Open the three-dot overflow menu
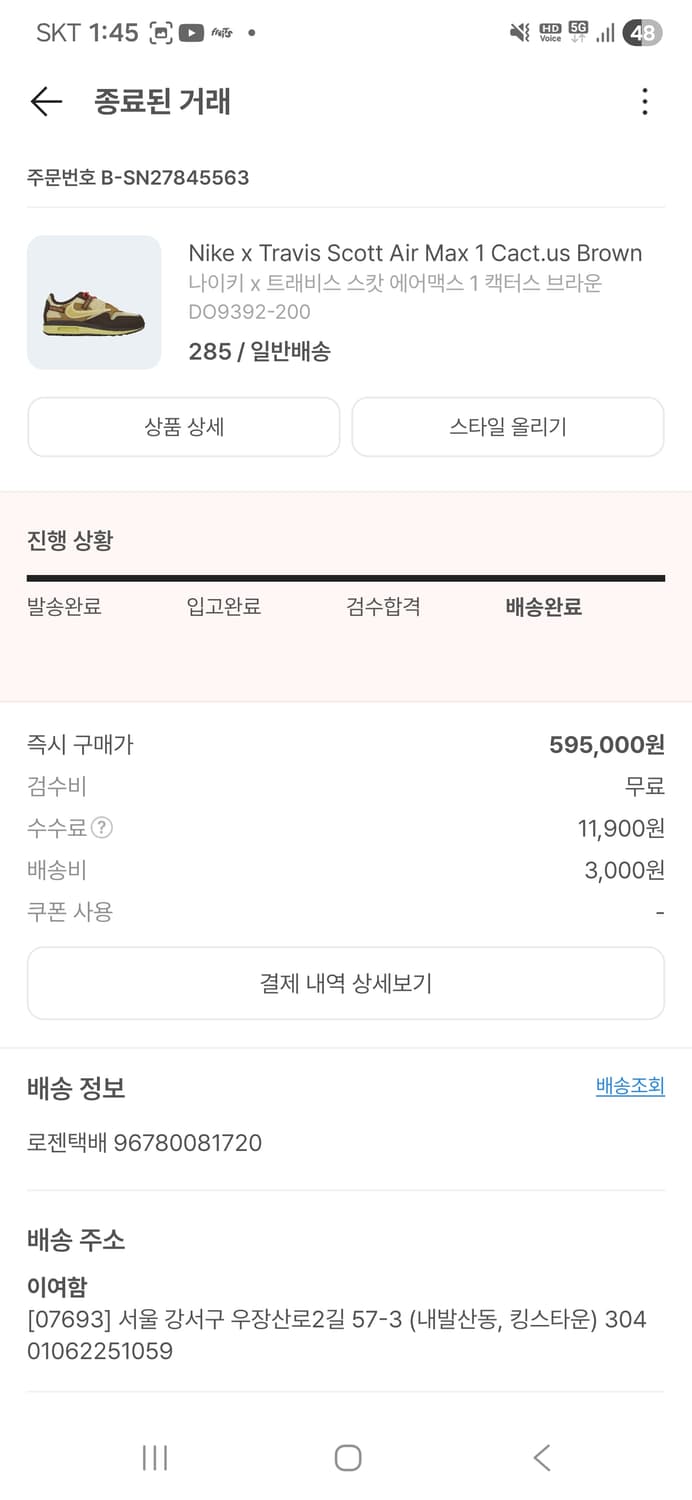The height and width of the screenshot is (1500, 692). click(645, 101)
